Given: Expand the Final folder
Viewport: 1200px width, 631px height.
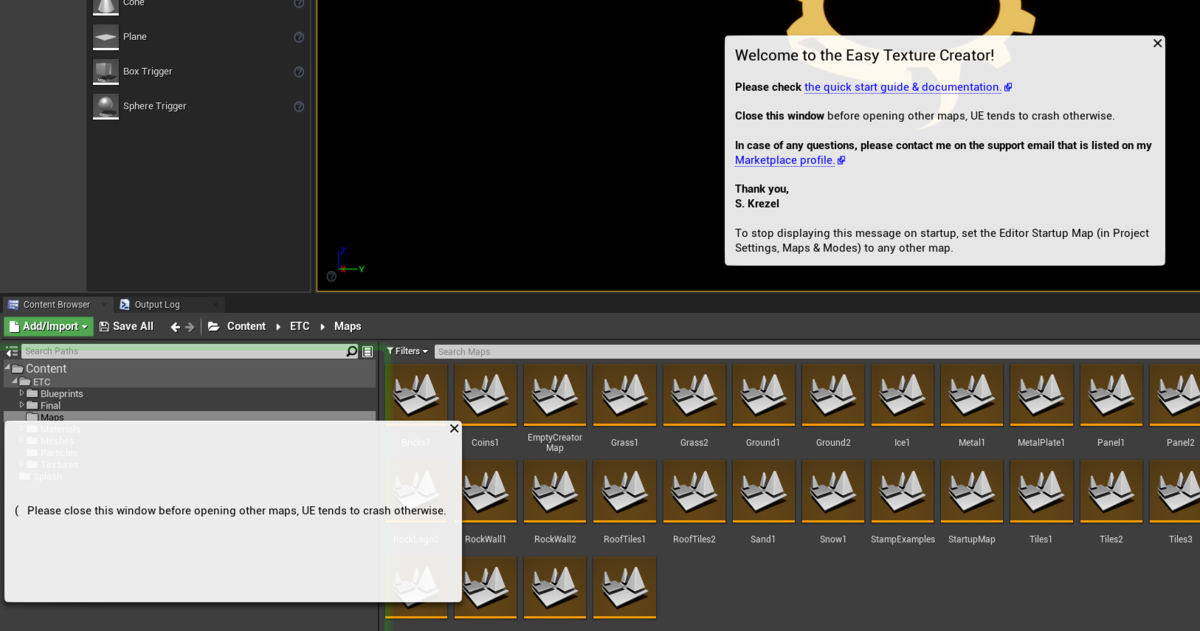Looking at the screenshot, I should point(22,405).
